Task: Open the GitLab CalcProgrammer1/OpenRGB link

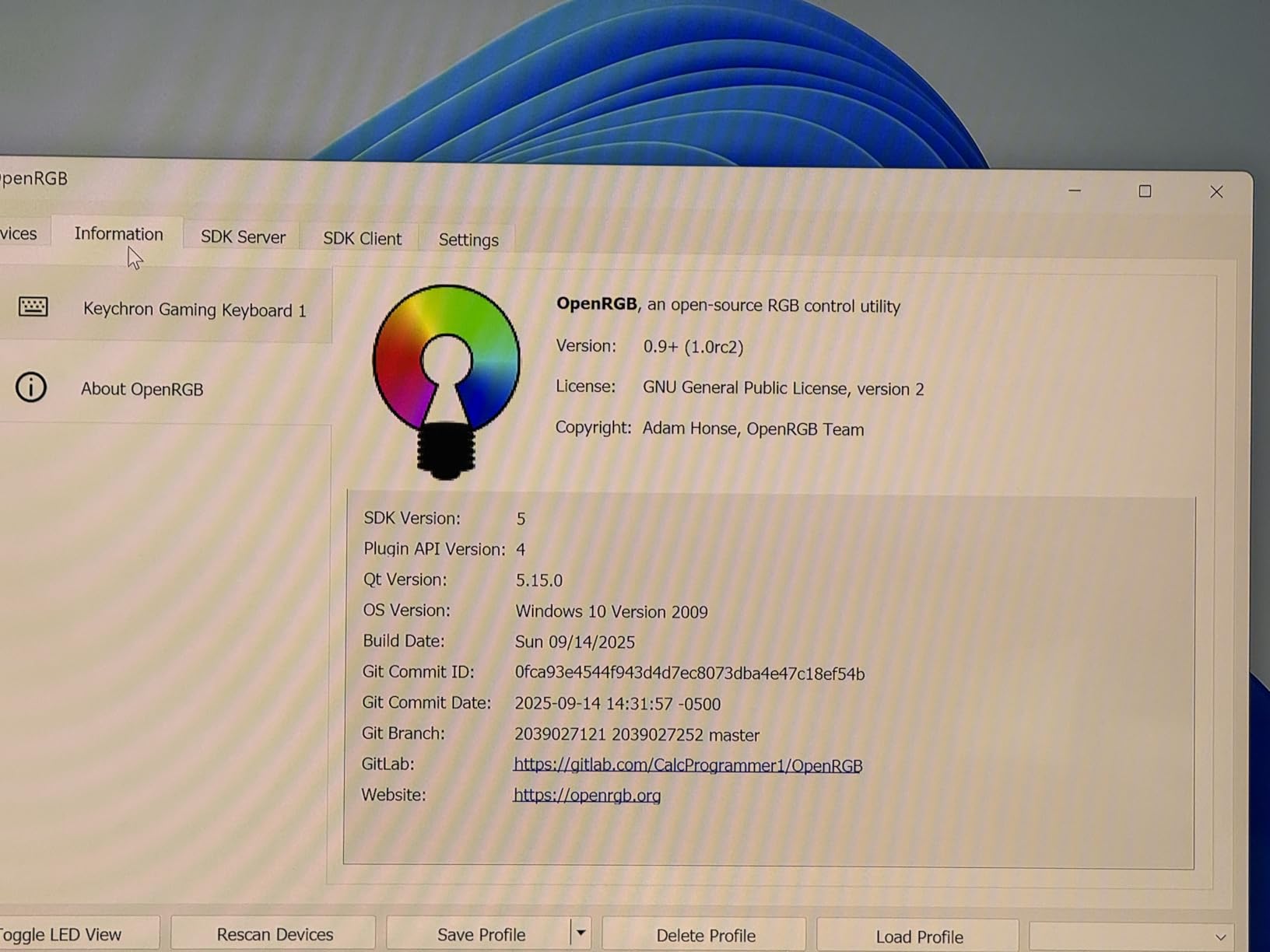Action: pyautogui.click(x=688, y=765)
